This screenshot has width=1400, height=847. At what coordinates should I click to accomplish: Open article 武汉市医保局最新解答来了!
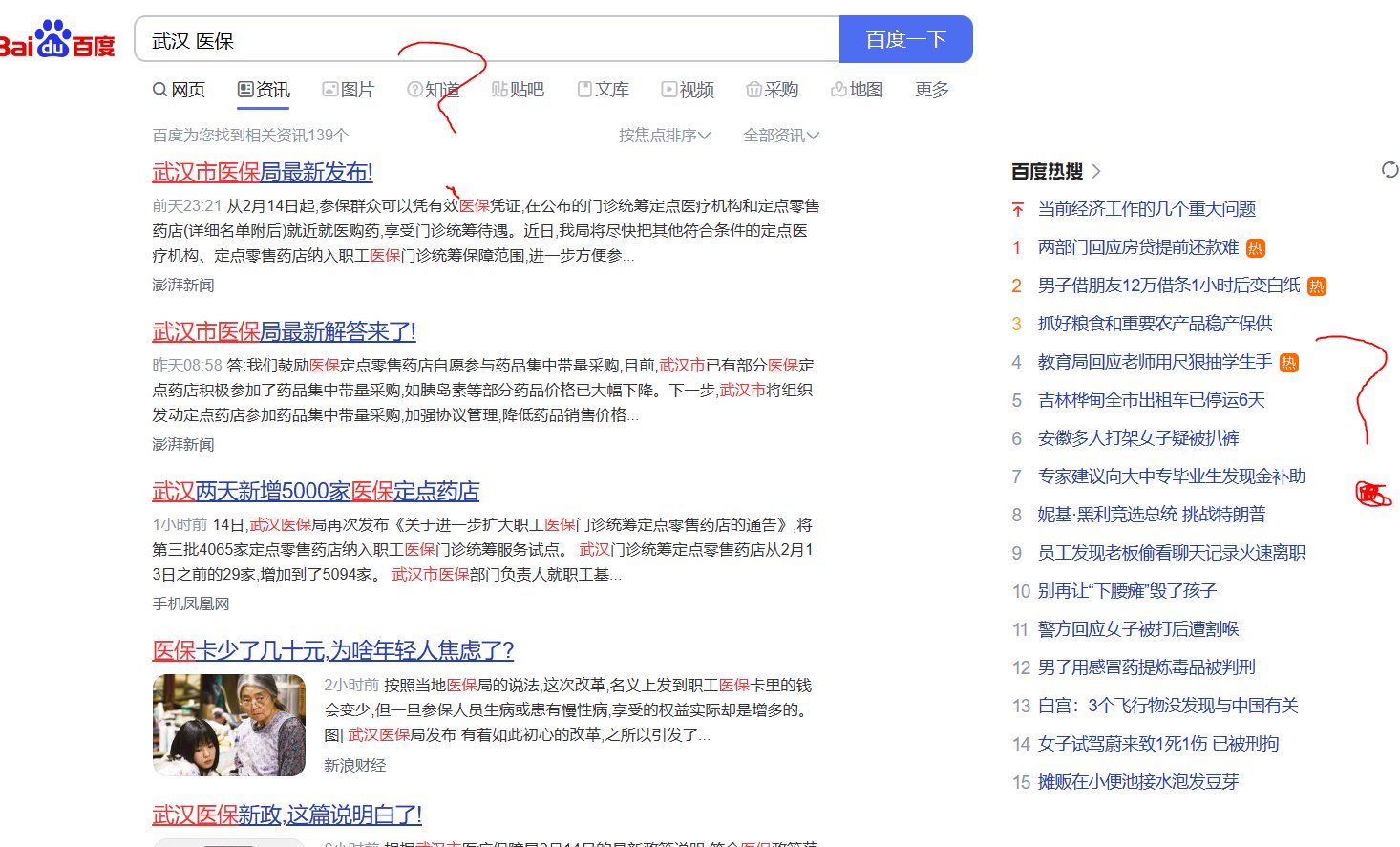[284, 331]
